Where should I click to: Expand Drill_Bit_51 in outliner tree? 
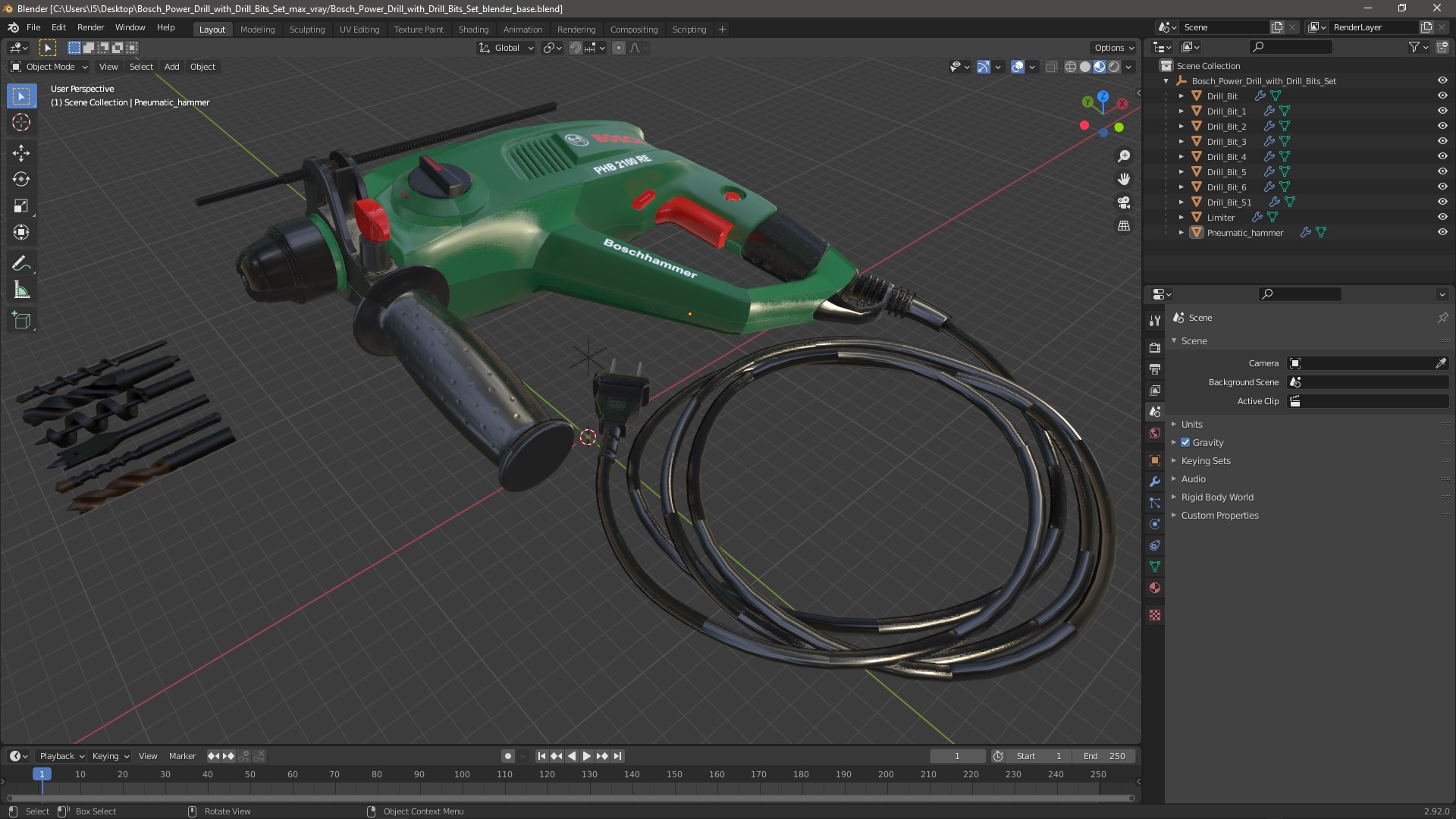[1181, 202]
